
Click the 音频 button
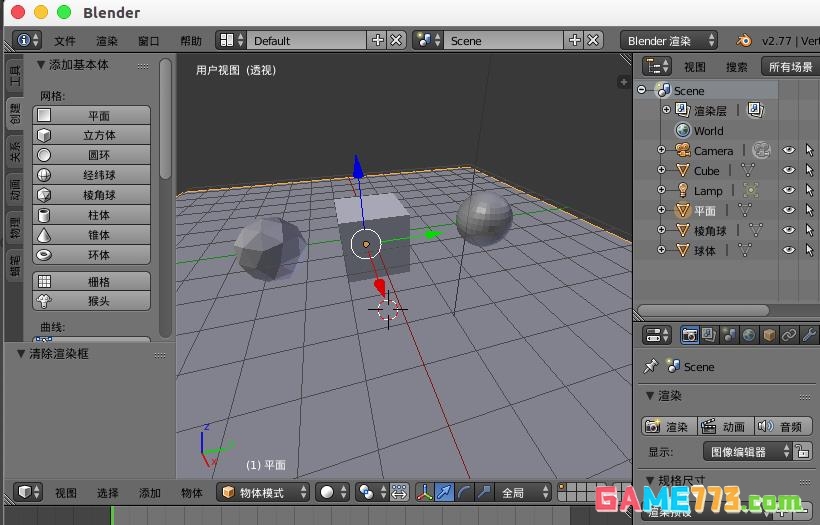click(x=783, y=426)
